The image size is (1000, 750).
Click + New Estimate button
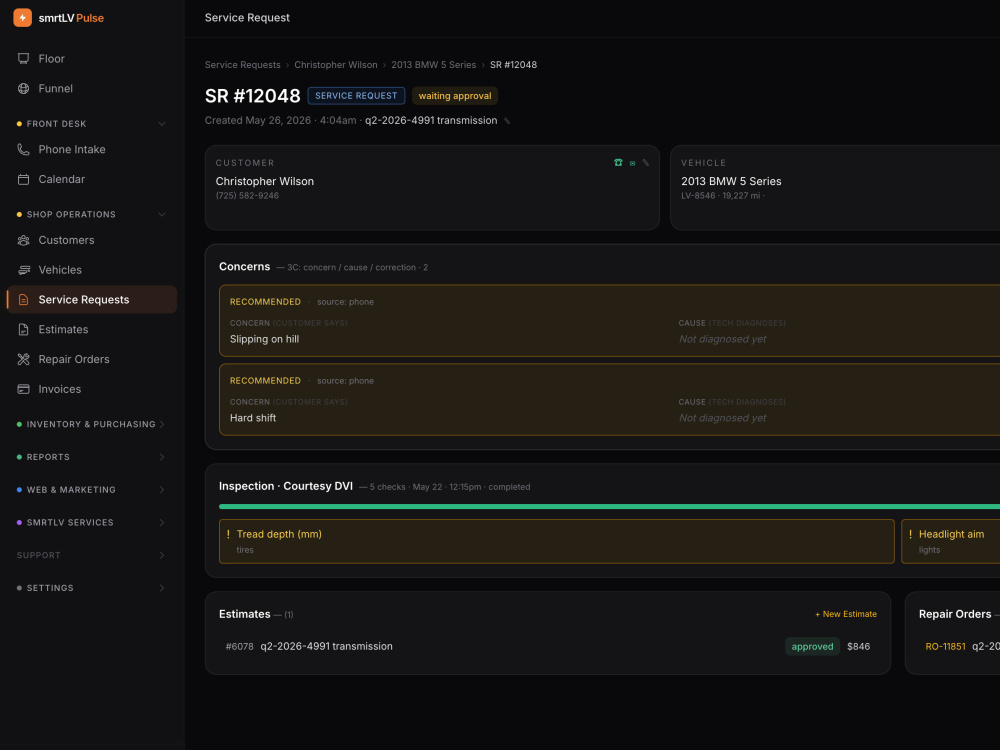pos(846,614)
